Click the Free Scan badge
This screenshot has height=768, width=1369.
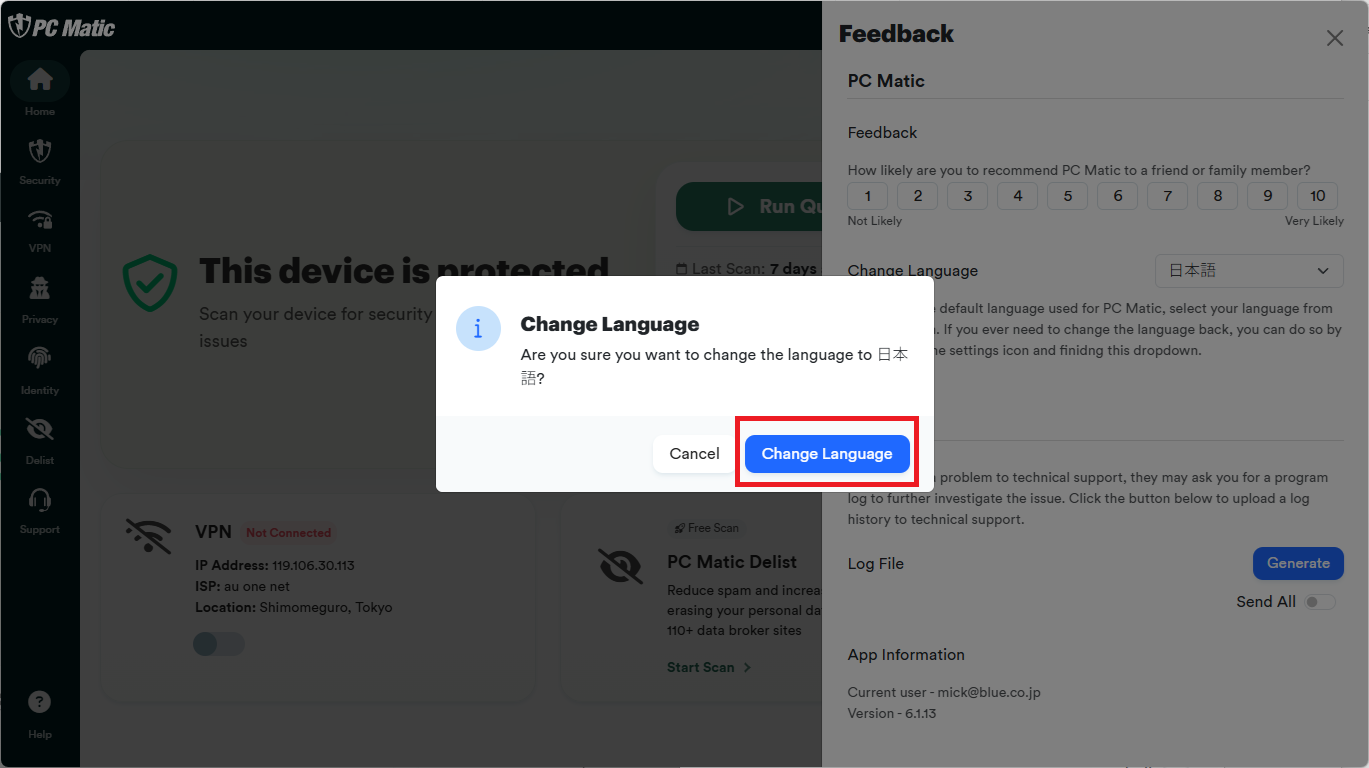point(707,528)
